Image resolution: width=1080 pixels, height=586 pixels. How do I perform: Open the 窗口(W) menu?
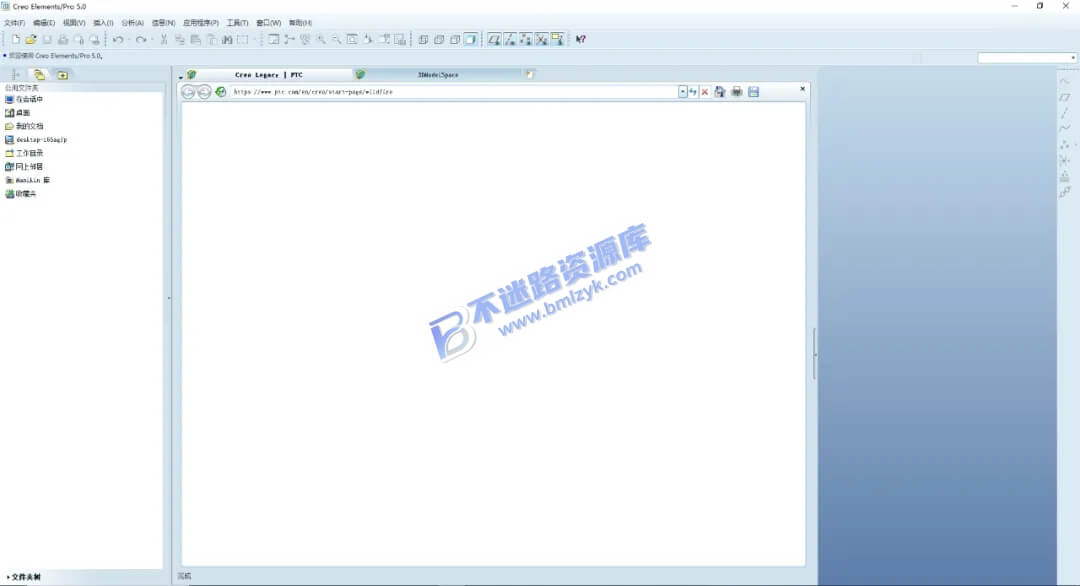point(269,23)
